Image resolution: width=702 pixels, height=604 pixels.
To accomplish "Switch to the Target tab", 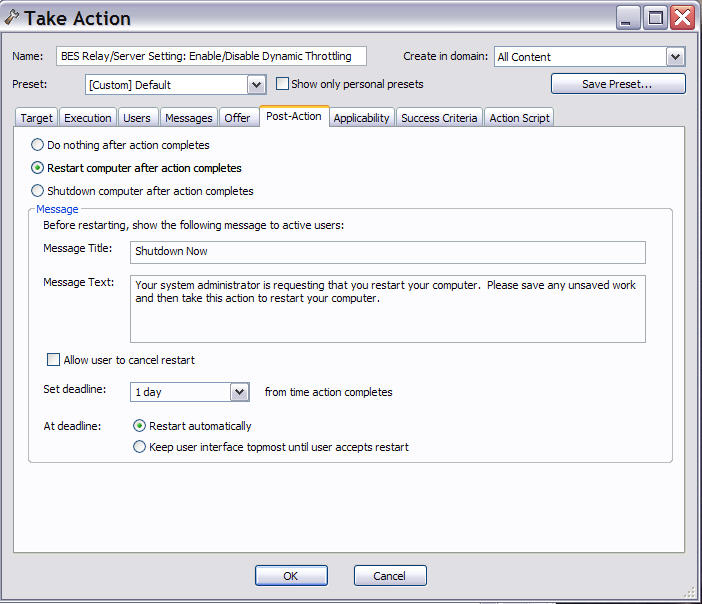I will (x=37, y=118).
